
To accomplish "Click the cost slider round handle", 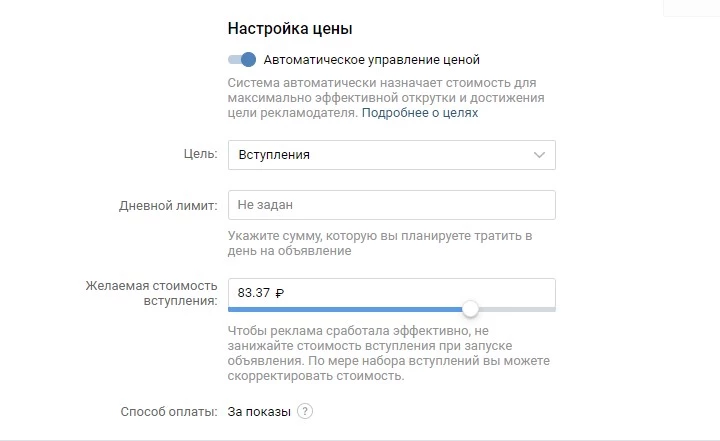I will click(x=470, y=309).
